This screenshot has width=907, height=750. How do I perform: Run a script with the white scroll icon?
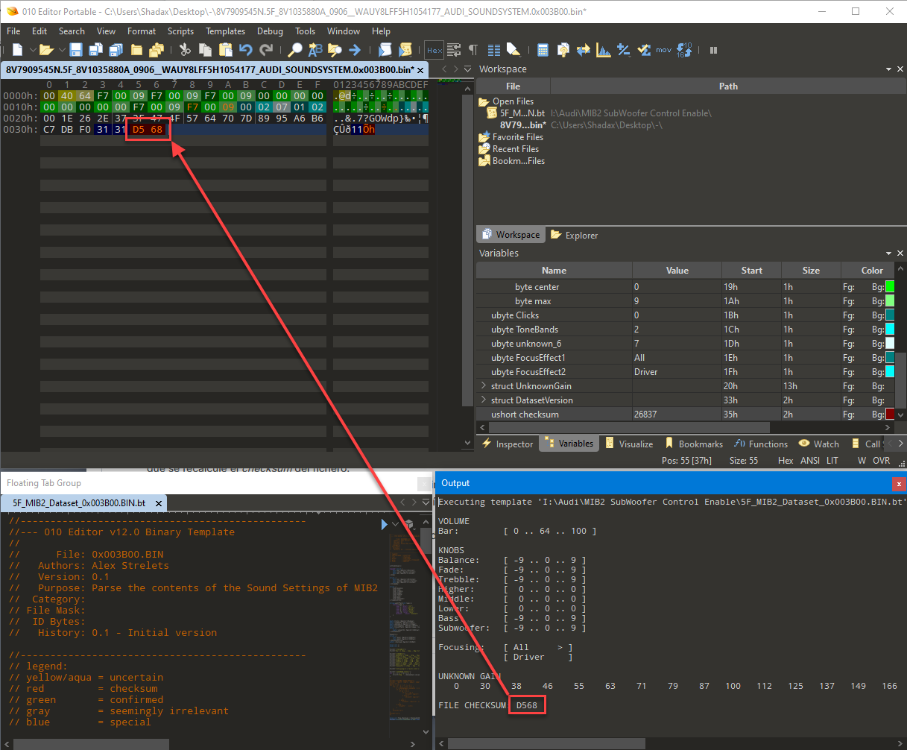point(385,50)
